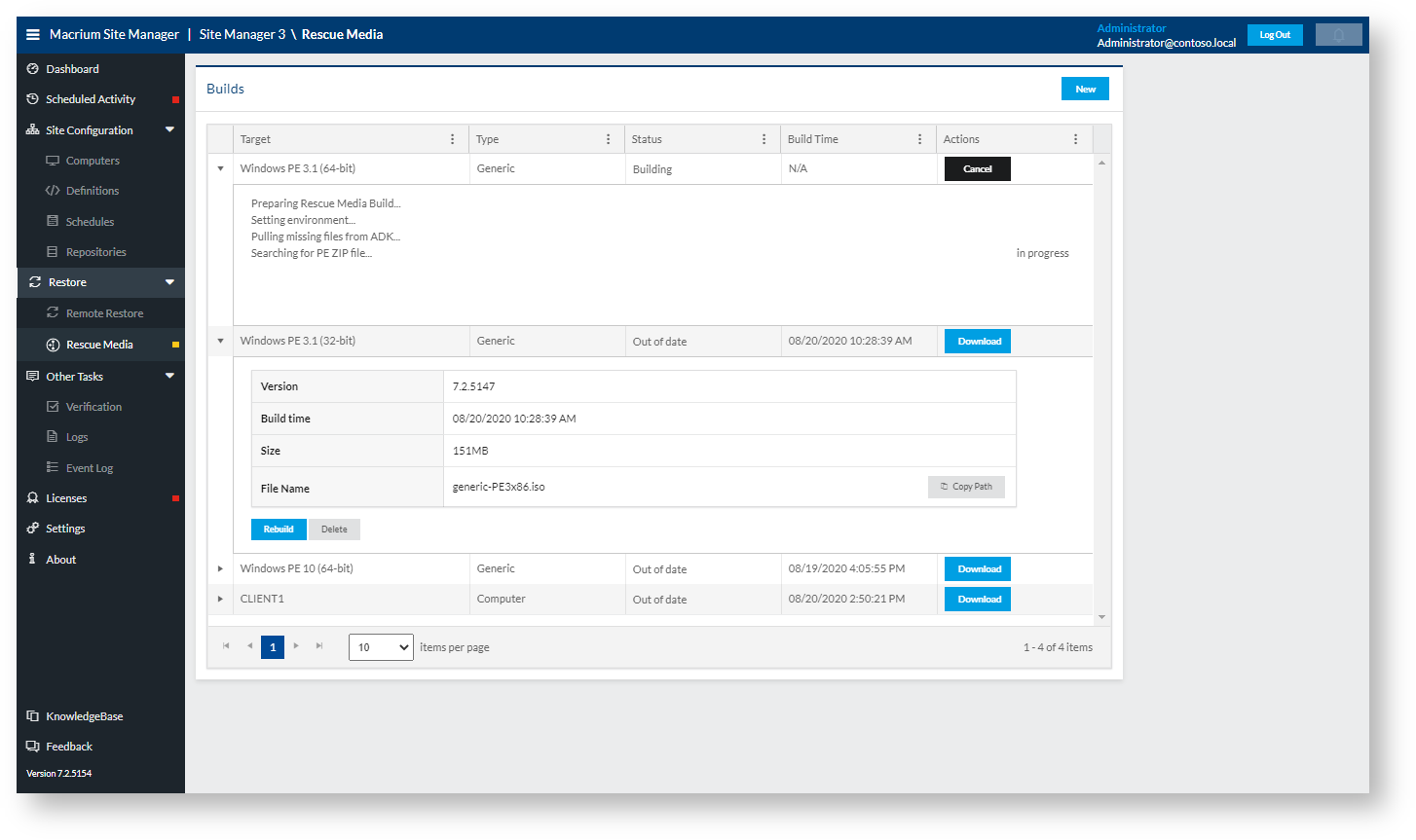The image size is (1416, 840).
Task: Click the Remote Restore icon
Action: point(53,313)
